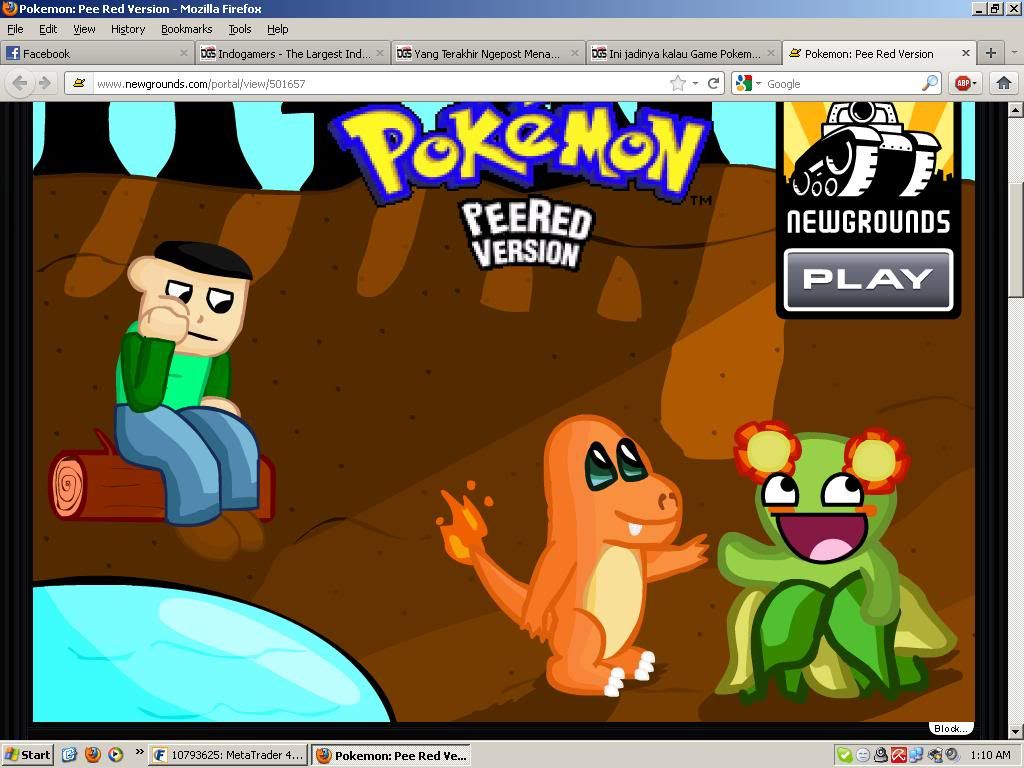Close the Facebook tab
Viewport: 1024px width, 768px height.
tap(184, 54)
